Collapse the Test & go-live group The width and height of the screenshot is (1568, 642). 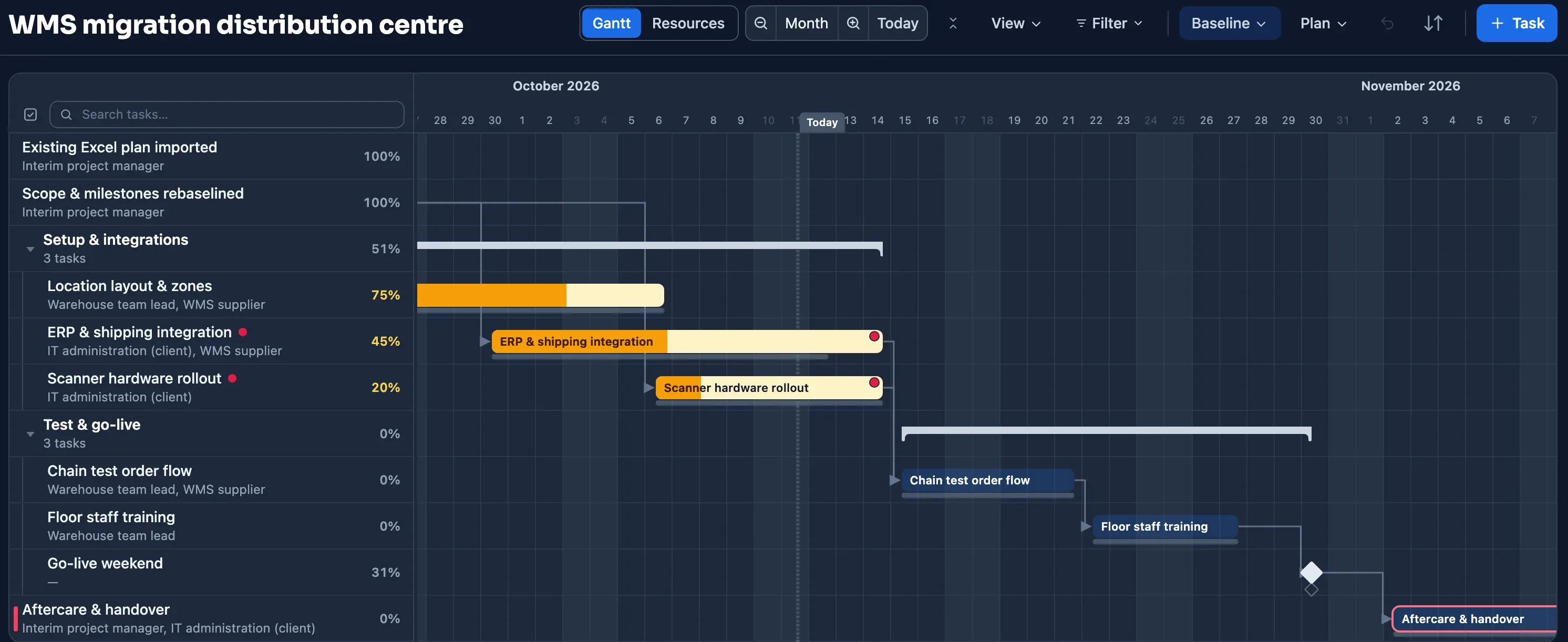click(x=30, y=434)
